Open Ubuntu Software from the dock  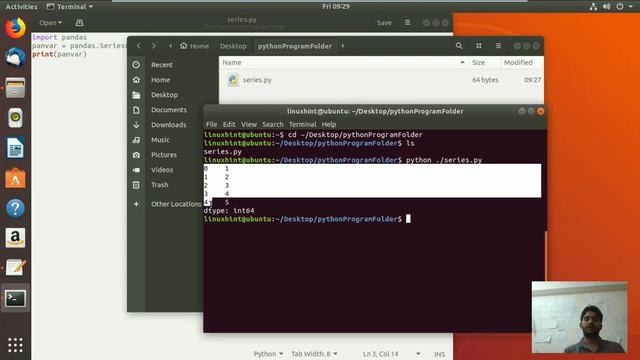tap(15, 178)
